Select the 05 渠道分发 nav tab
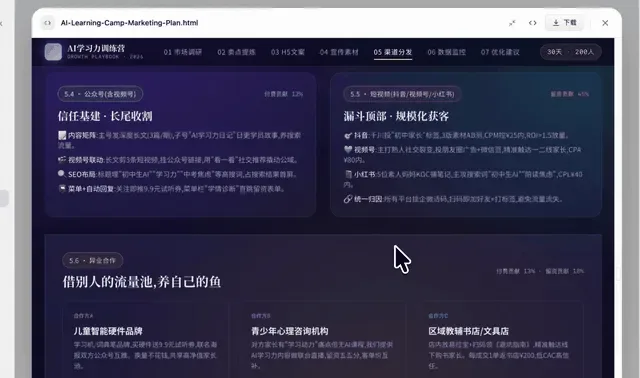The height and width of the screenshot is (378, 640). [x=393, y=52]
